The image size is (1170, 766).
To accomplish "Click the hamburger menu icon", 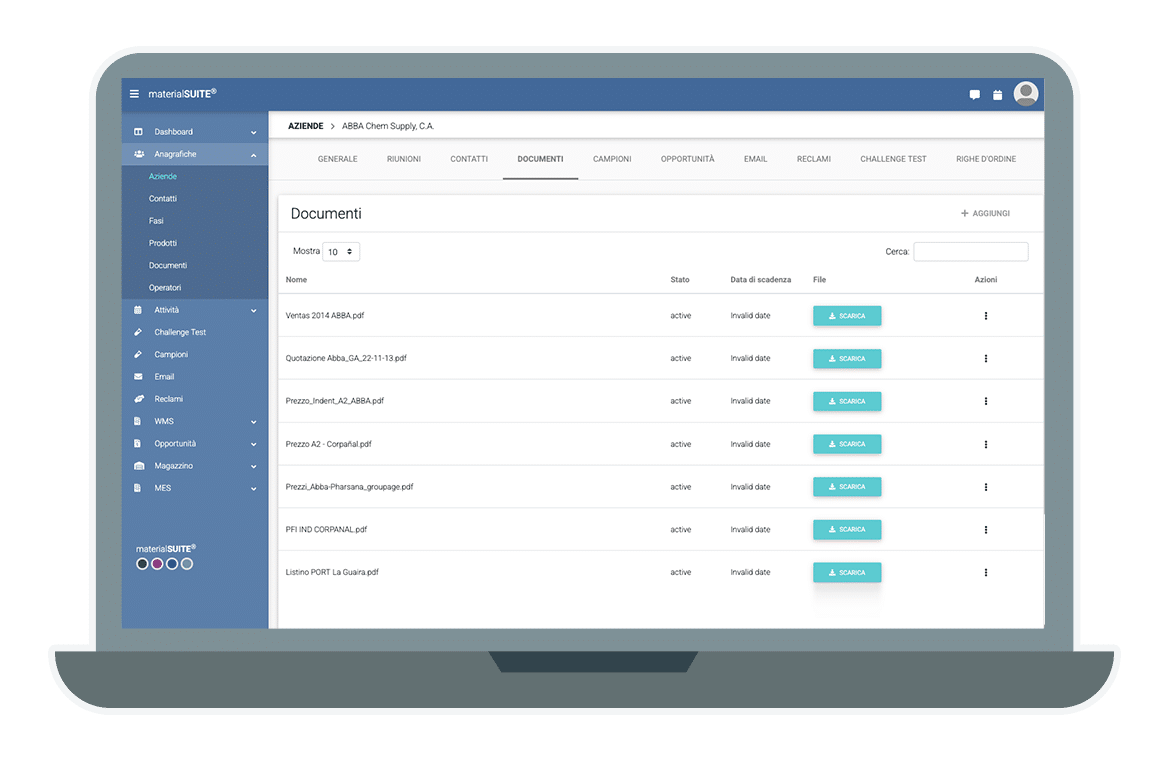I will tap(133, 91).
